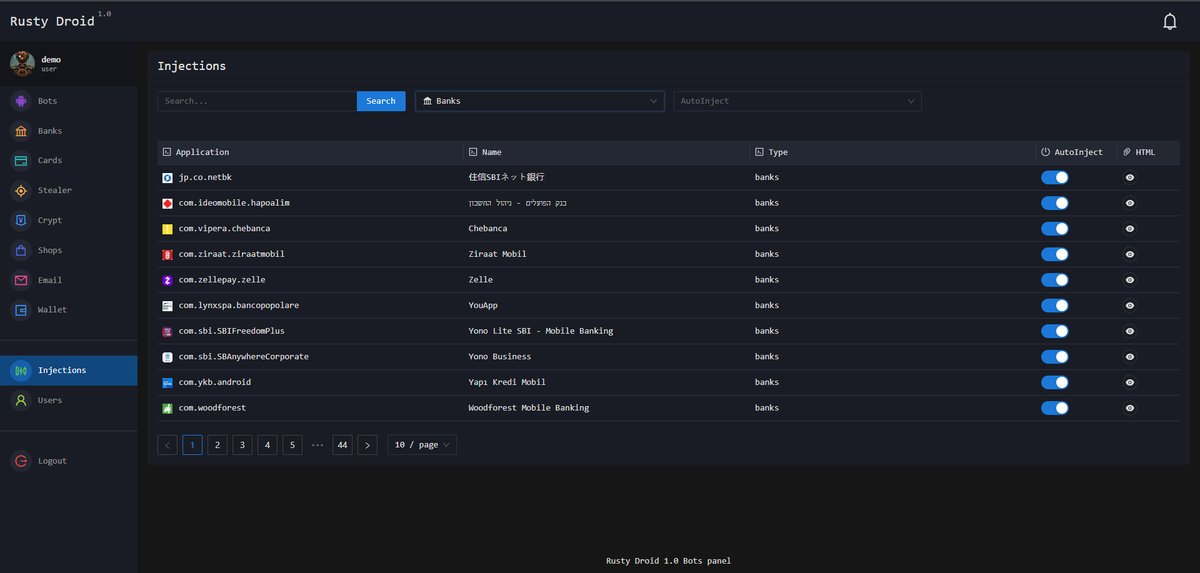Screen dimensions: 1200x573
Task: Open the AutoInject filter dropdown
Action: point(797,101)
